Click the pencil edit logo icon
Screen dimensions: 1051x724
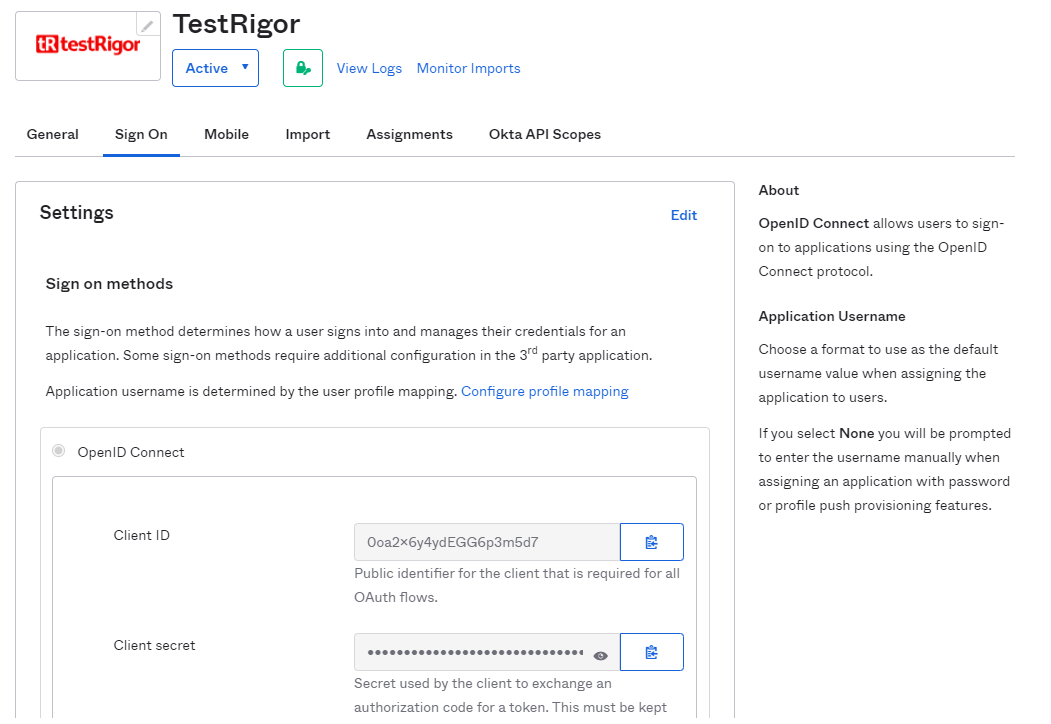coord(147,26)
